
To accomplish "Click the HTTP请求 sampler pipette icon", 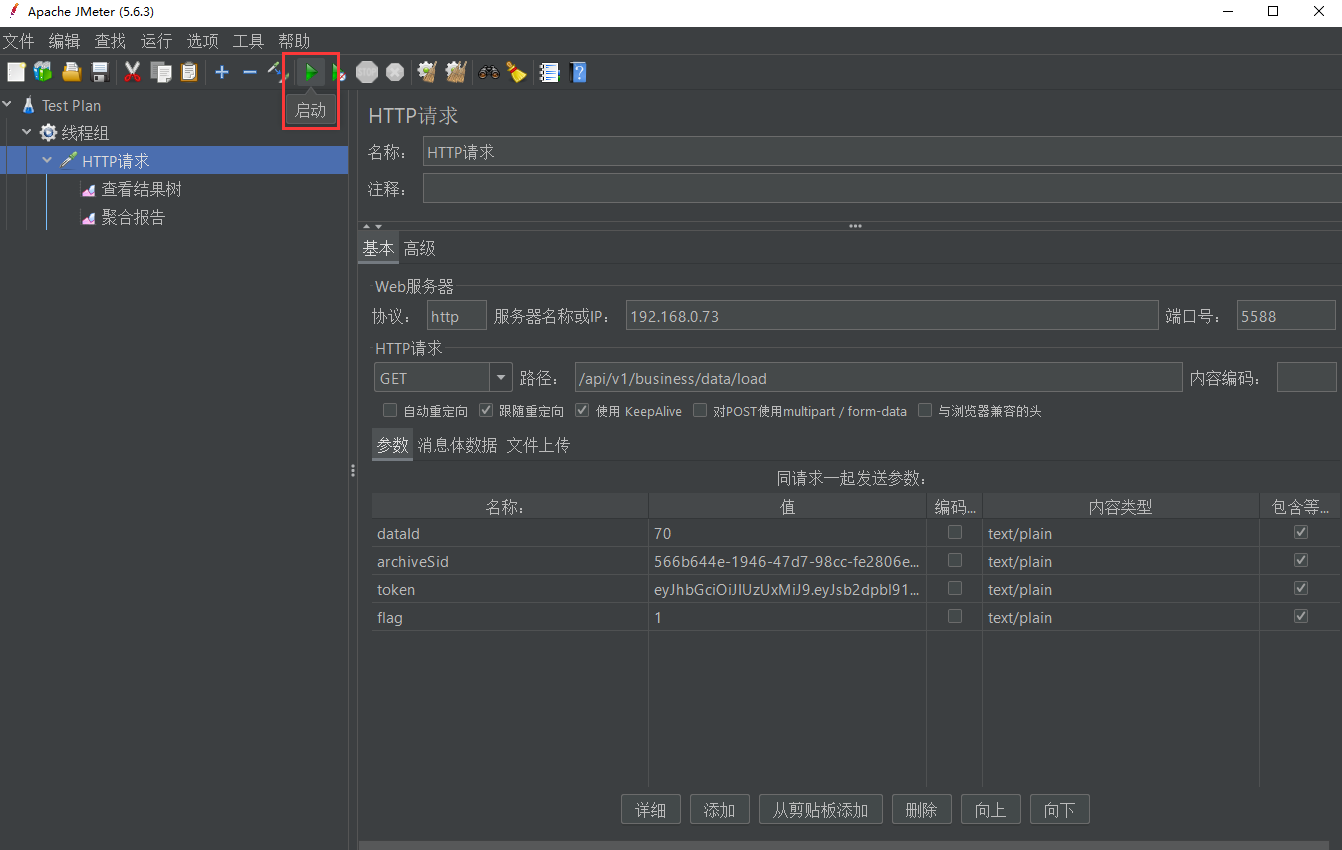I will click(x=68, y=161).
